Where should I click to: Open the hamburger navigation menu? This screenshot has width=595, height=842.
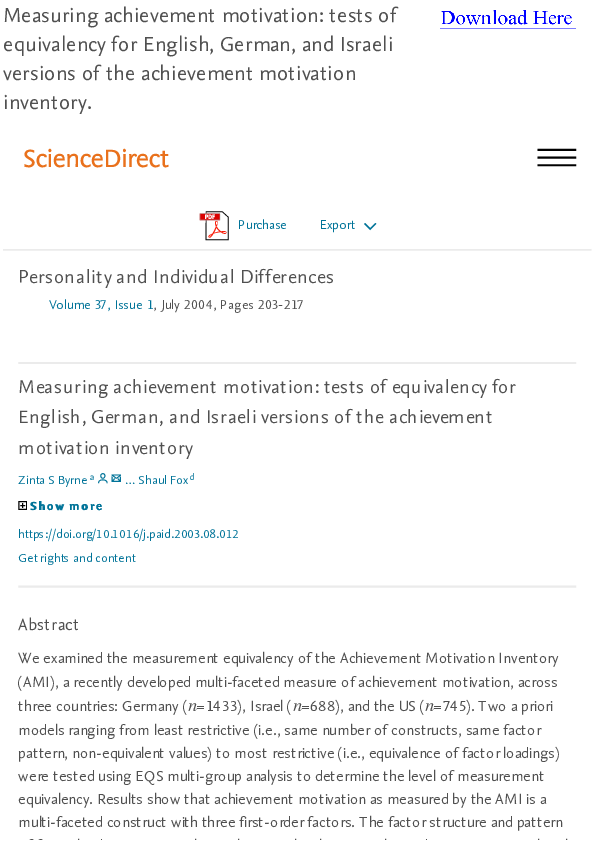point(556,157)
